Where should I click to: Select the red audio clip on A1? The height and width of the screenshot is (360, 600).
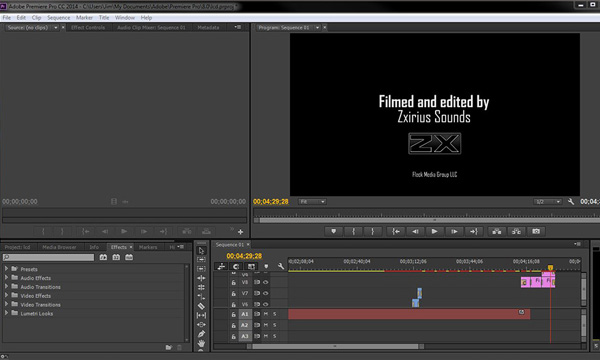[x=409, y=314]
